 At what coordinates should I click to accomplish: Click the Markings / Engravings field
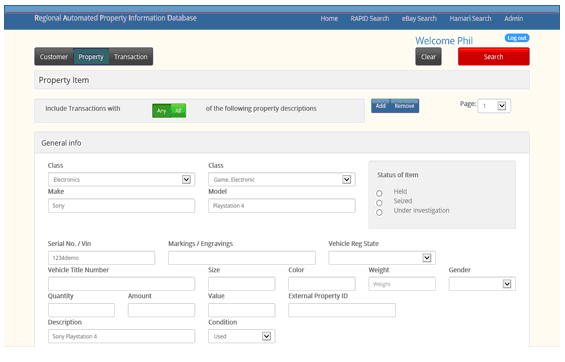click(x=241, y=258)
